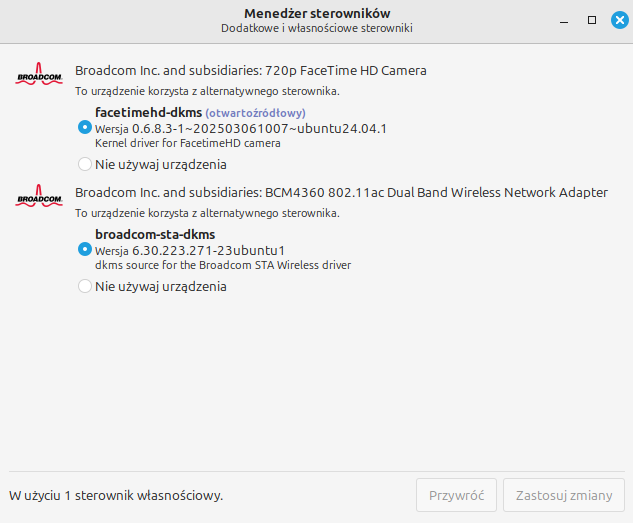This screenshot has height=523, width=633.
Task: Click the Zastosuj zmiany button
Action: coord(564,495)
